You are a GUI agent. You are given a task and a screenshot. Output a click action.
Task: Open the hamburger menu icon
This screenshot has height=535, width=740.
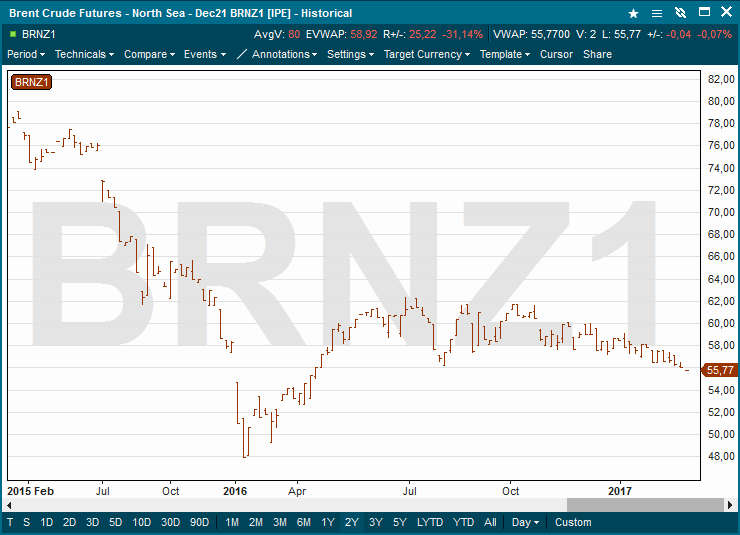[x=656, y=13]
